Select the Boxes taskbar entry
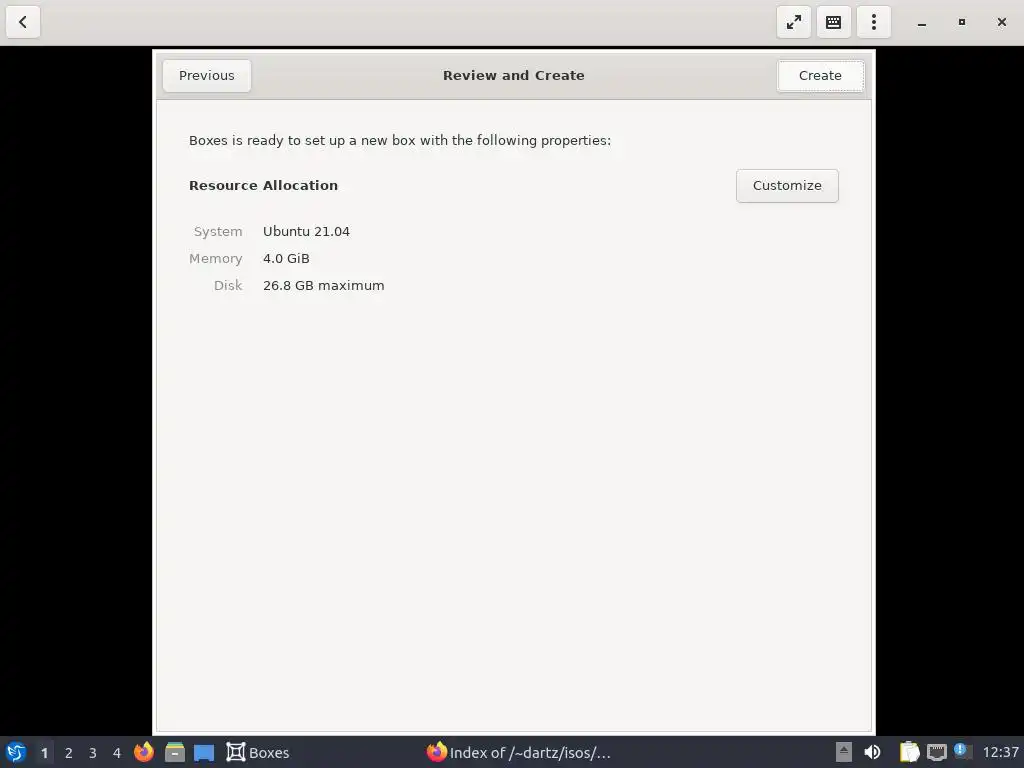1024x768 pixels. click(x=258, y=752)
